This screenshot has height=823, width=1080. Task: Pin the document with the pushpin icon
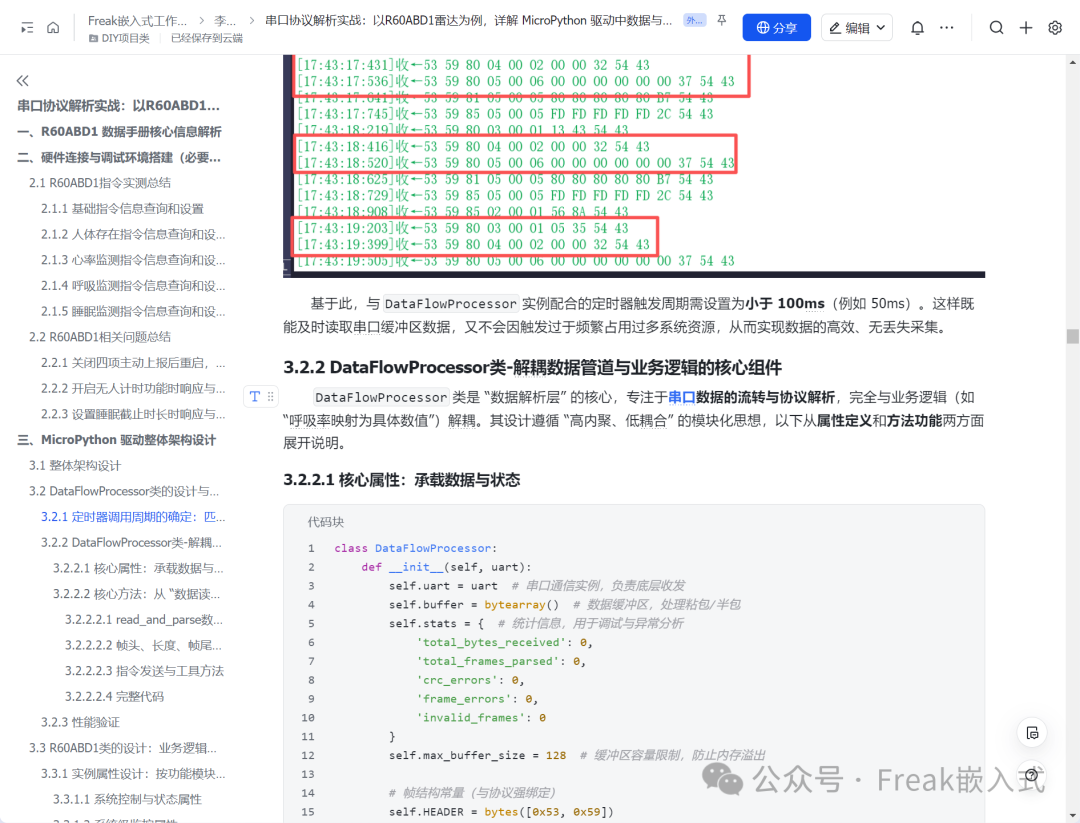(x=722, y=21)
